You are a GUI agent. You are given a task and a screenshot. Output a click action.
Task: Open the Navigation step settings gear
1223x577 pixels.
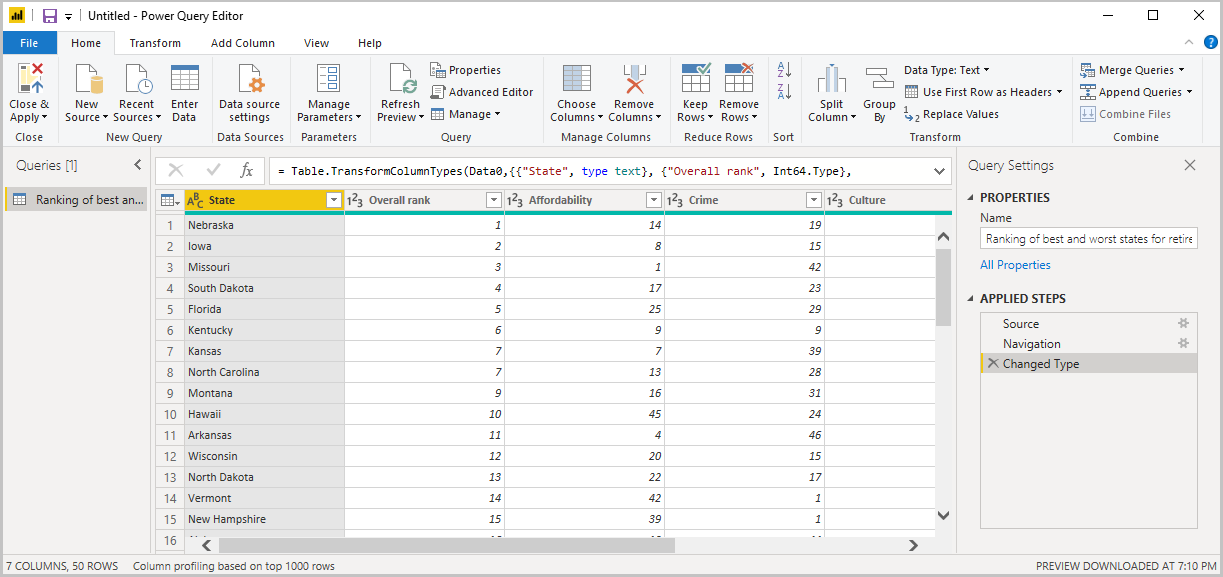pos(1183,343)
